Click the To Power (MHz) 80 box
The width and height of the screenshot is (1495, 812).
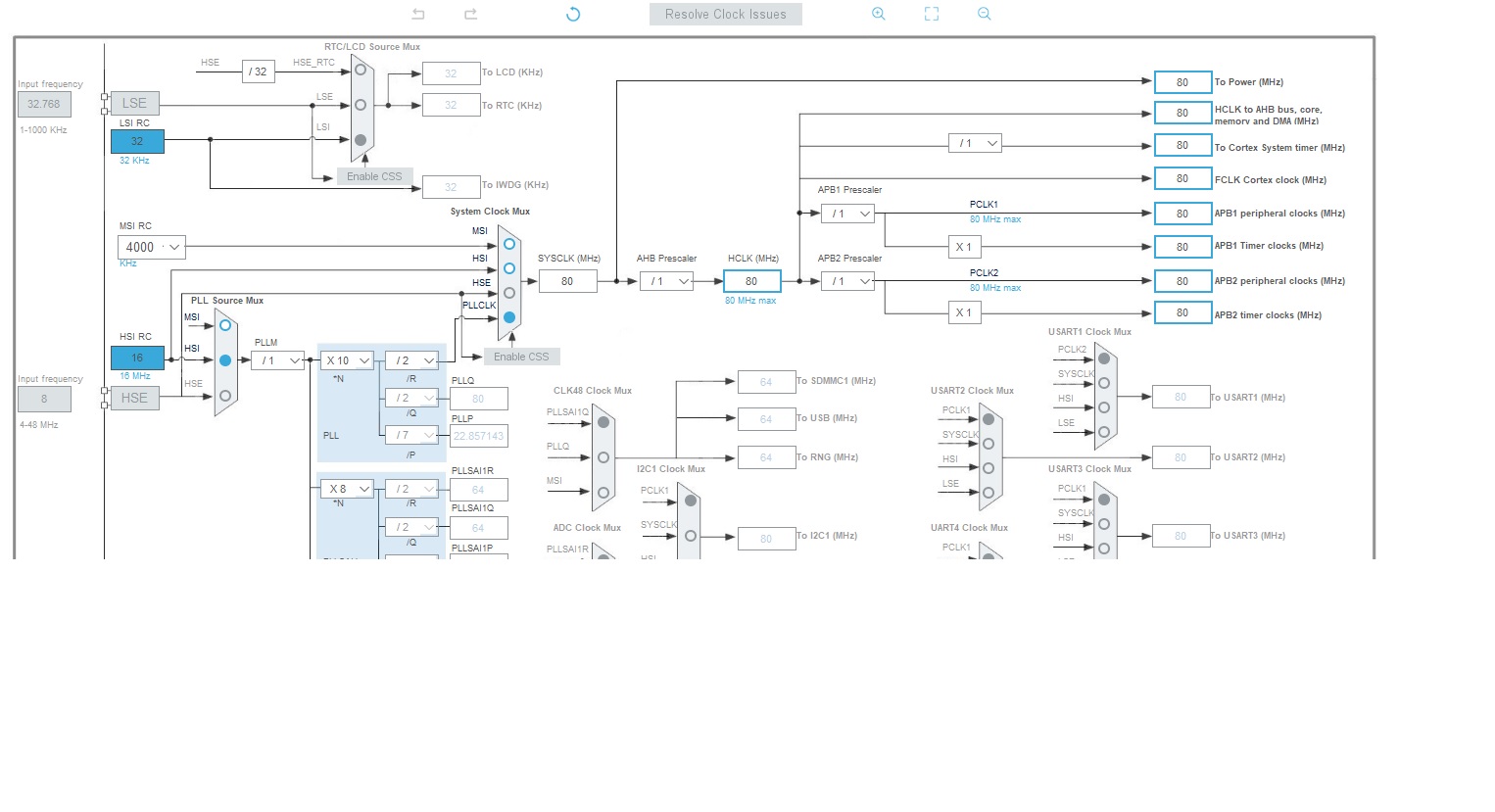1182,82
